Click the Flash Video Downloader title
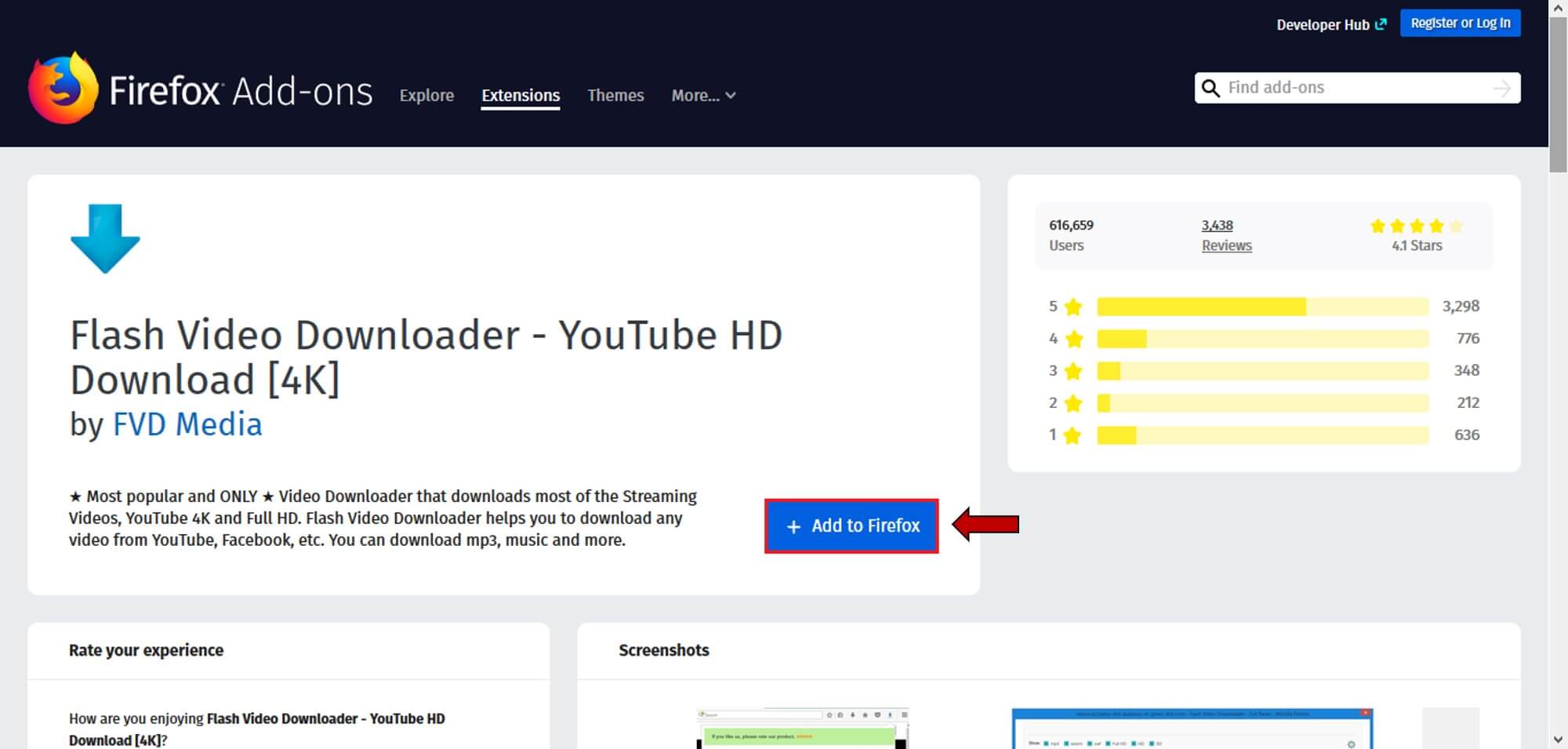This screenshot has height=749, width=1568. coord(426,357)
